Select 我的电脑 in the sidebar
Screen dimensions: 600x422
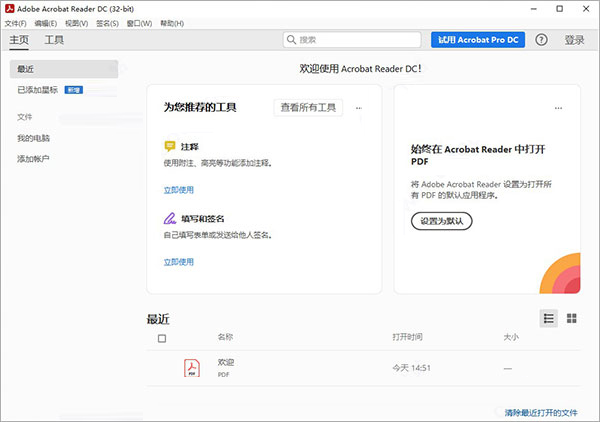pos(33,138)
